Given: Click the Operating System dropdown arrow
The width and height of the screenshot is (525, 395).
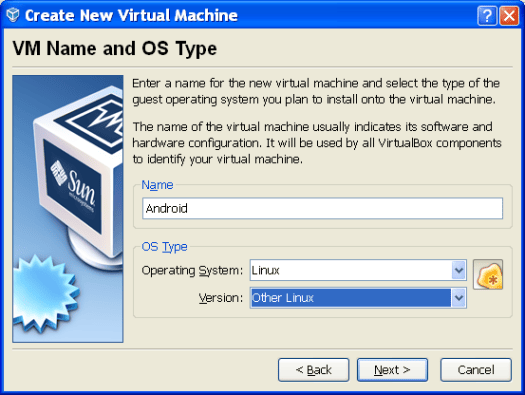Looking at the screenshot, I should pos(458,270).
